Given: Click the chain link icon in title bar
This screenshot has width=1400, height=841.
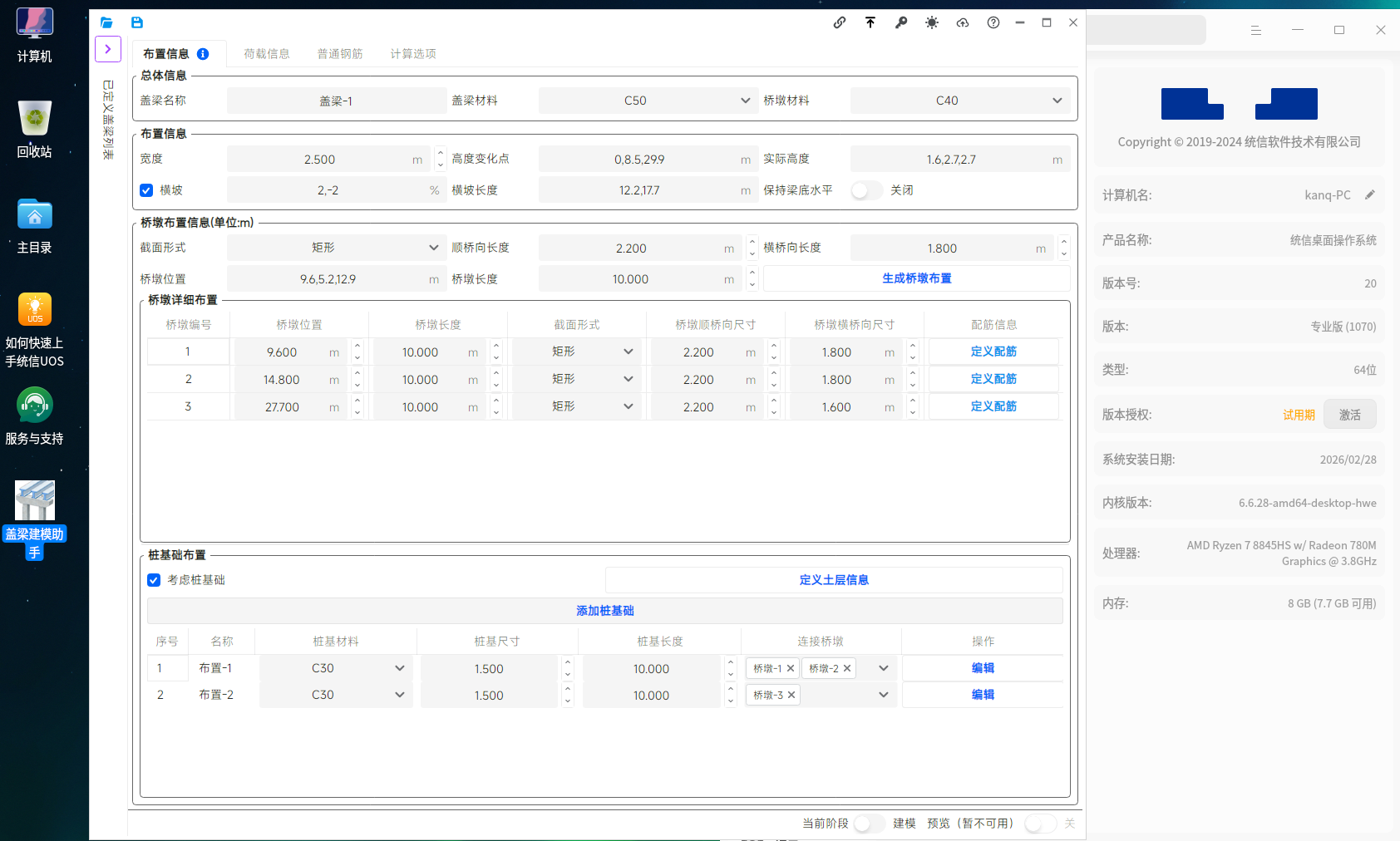Looking at the screenshot, I should pyautogui.click(x=840, y=22).
